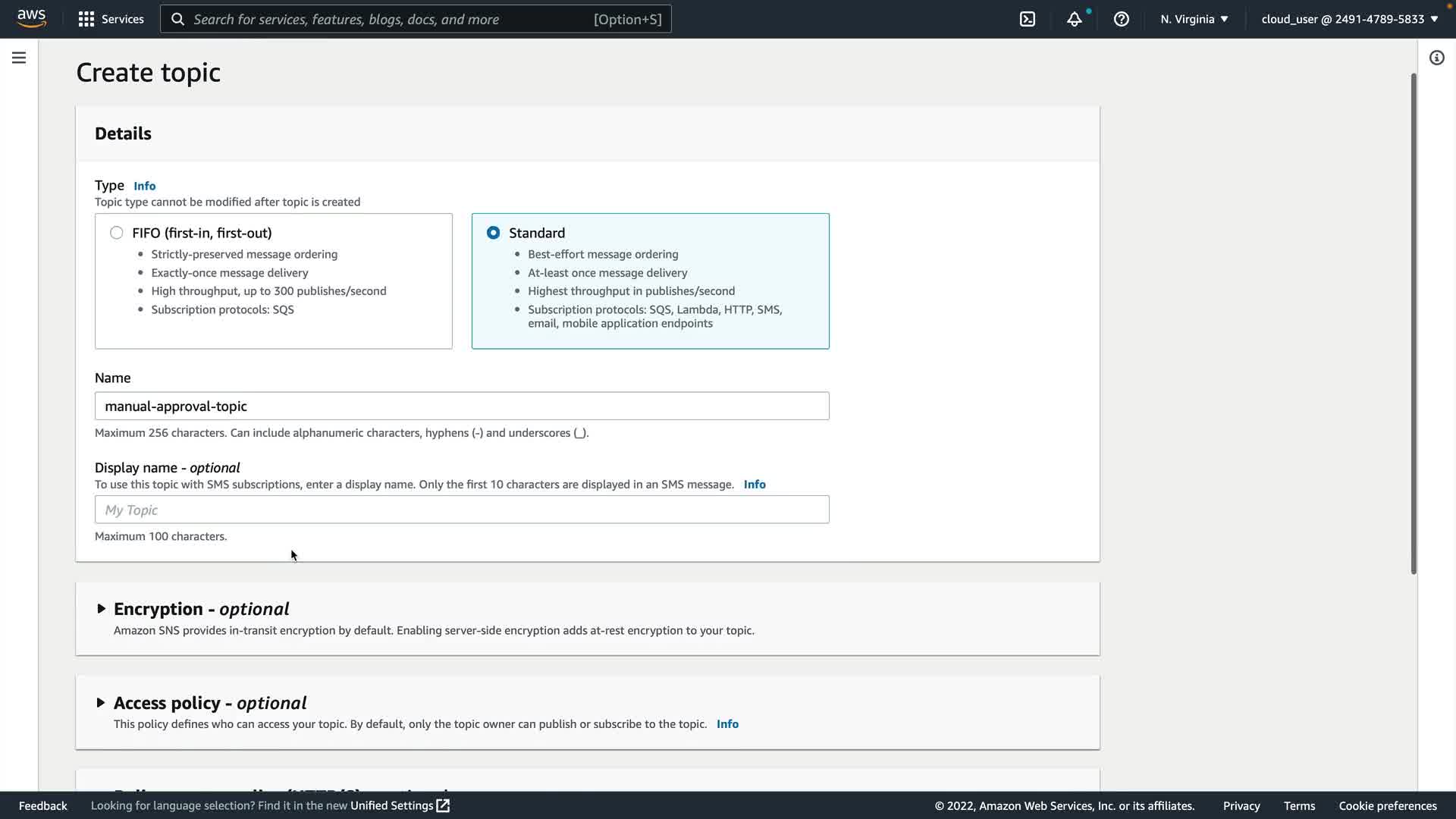Screen dimensions: 1456x819
Task: Launch the CloudShell terminal icon
Action: (1027, 19)
